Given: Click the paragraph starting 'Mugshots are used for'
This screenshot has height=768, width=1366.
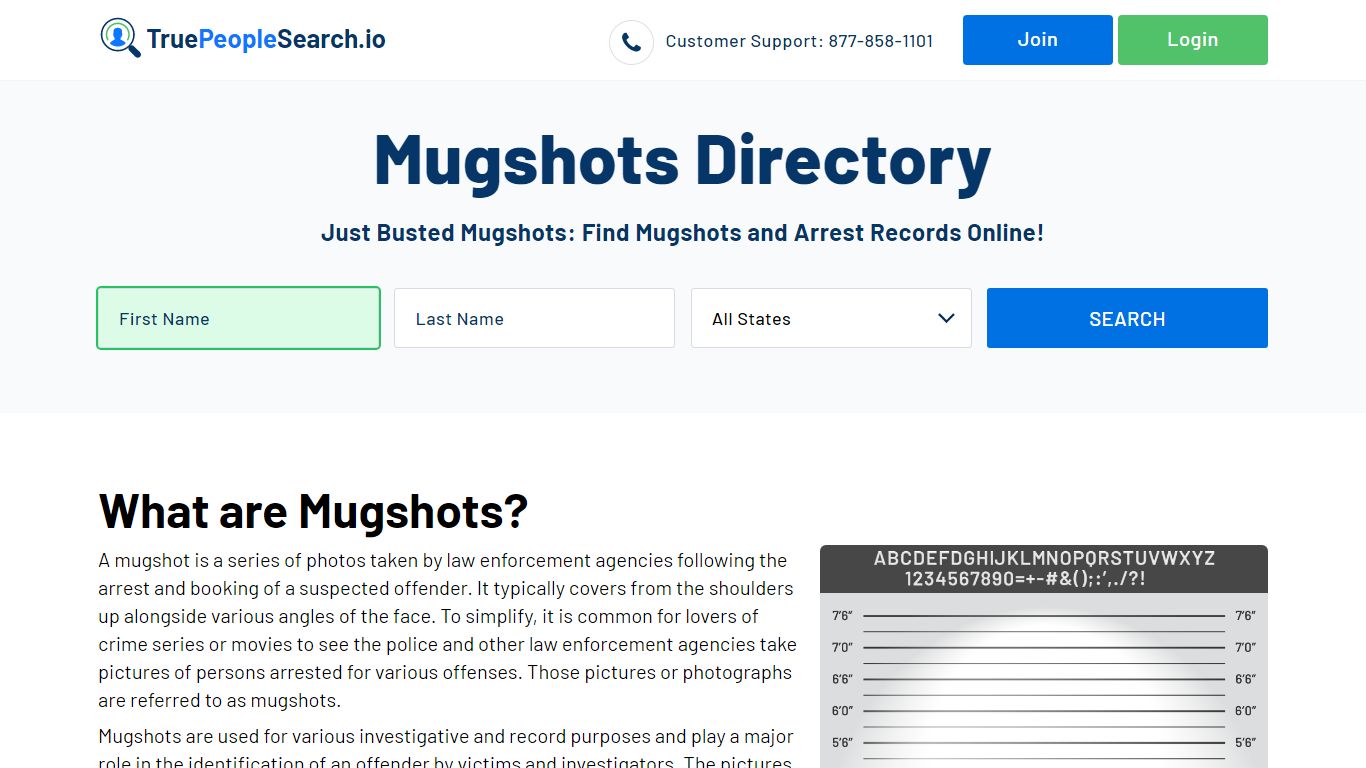Looking at the screenshot, I should pyautogui.click(x=446, y=748).
